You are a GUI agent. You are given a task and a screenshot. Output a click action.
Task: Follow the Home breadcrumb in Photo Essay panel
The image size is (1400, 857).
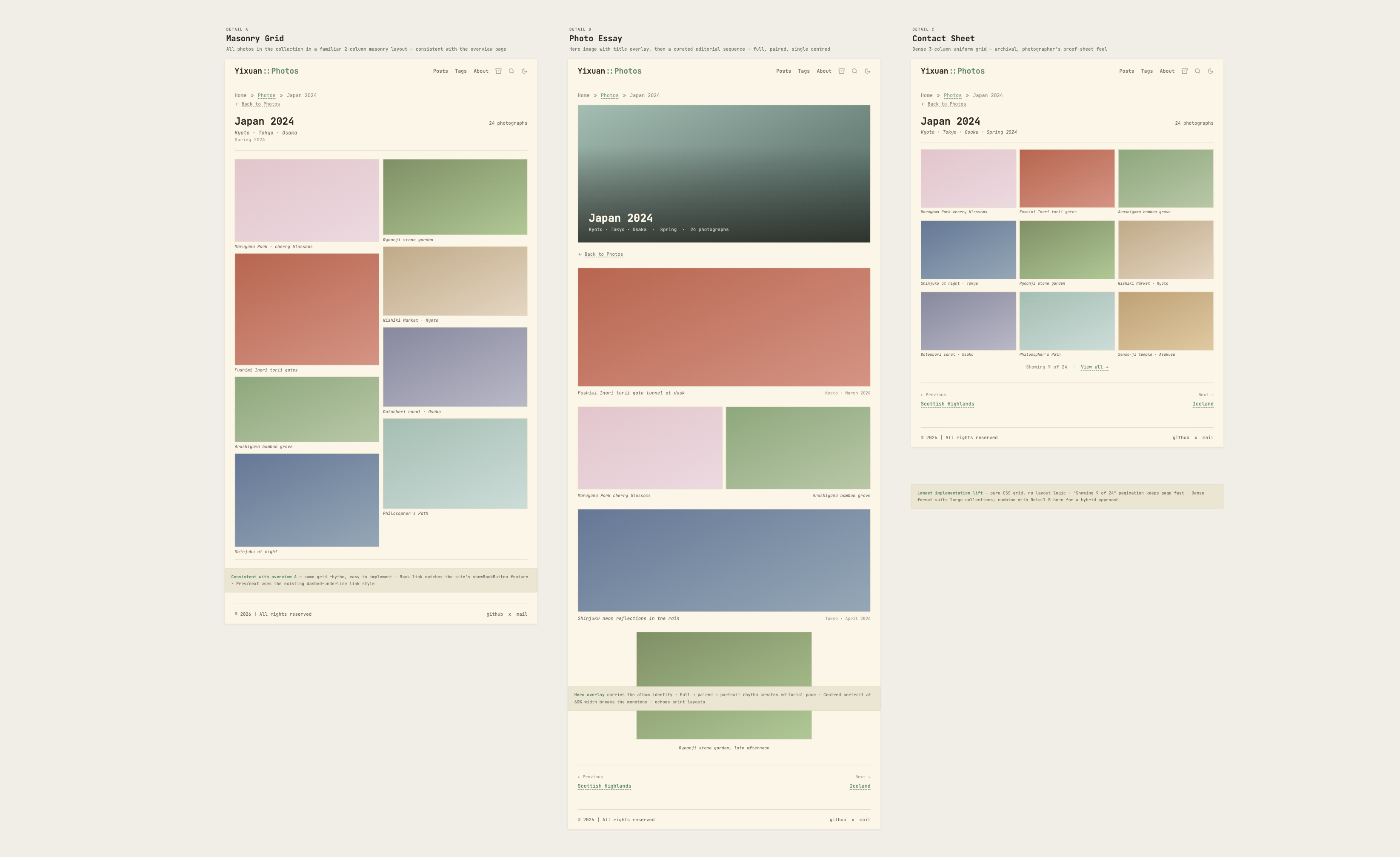583,95
